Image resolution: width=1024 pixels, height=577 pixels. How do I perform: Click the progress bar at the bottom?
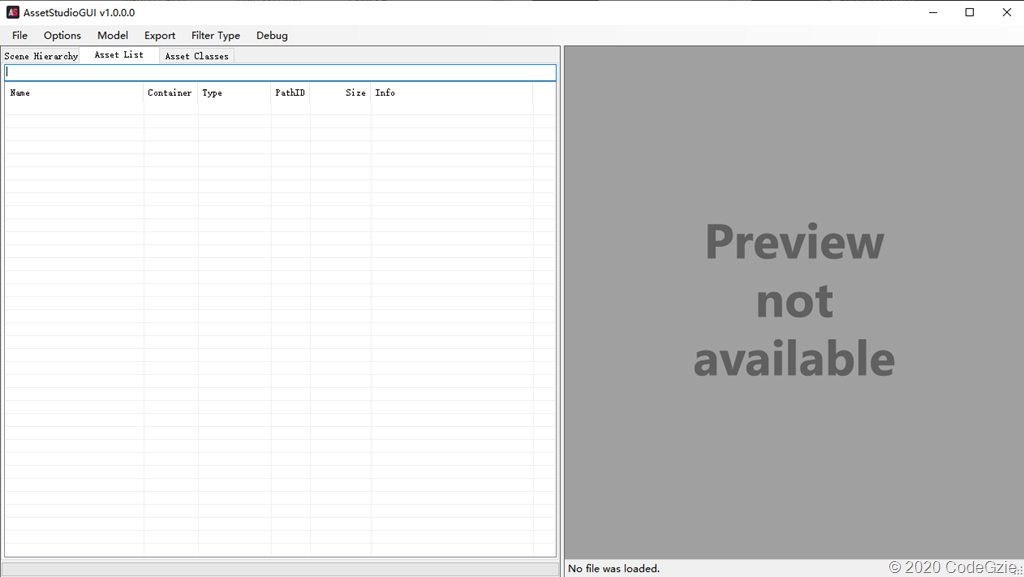point(281,569)
